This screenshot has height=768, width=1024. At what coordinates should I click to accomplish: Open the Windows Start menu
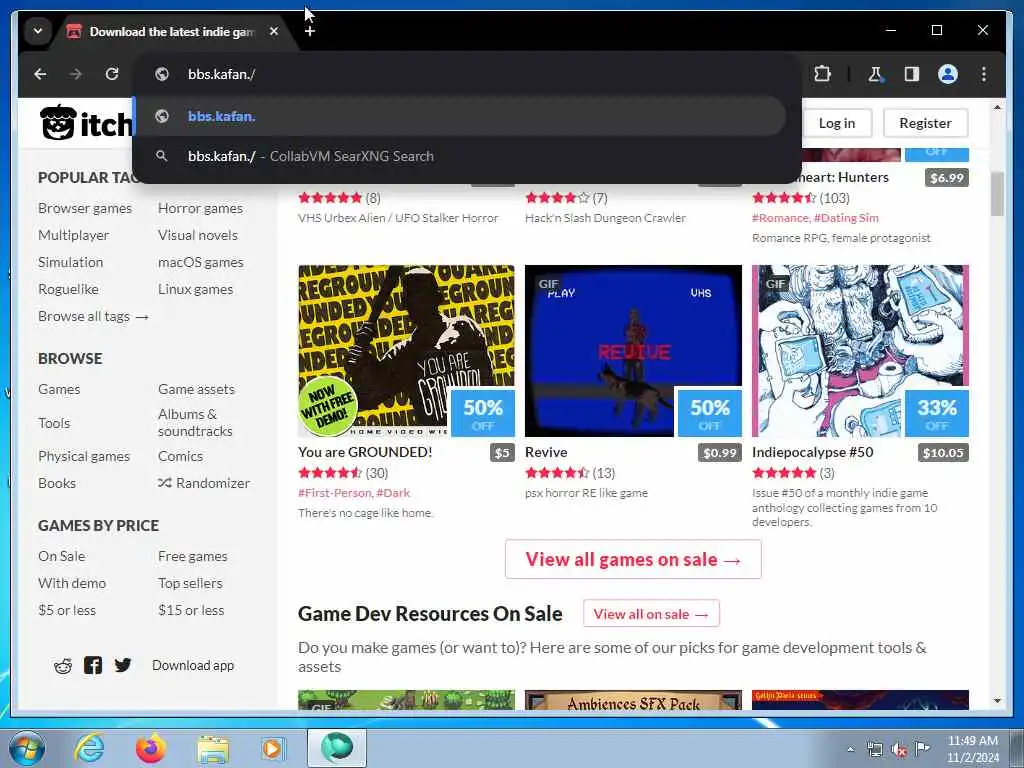(x=27, y=748)
